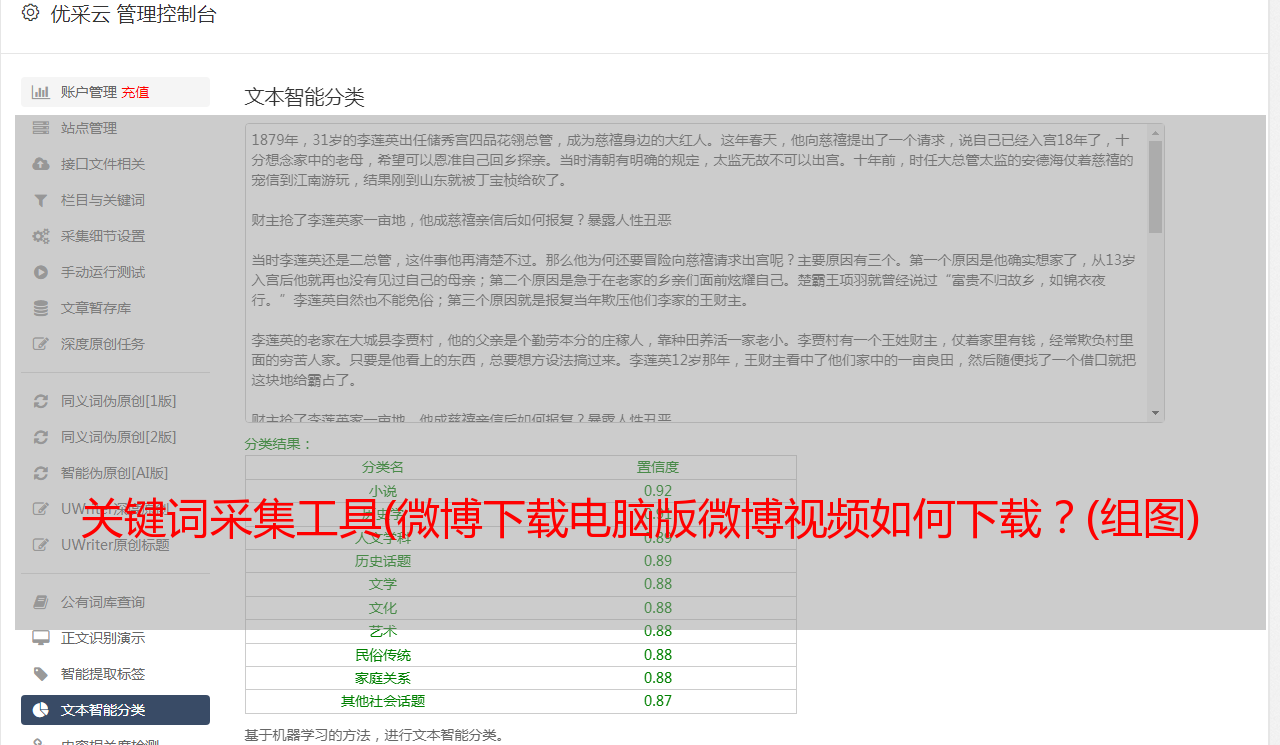Click the 文学 category cell

pos(383,584)
